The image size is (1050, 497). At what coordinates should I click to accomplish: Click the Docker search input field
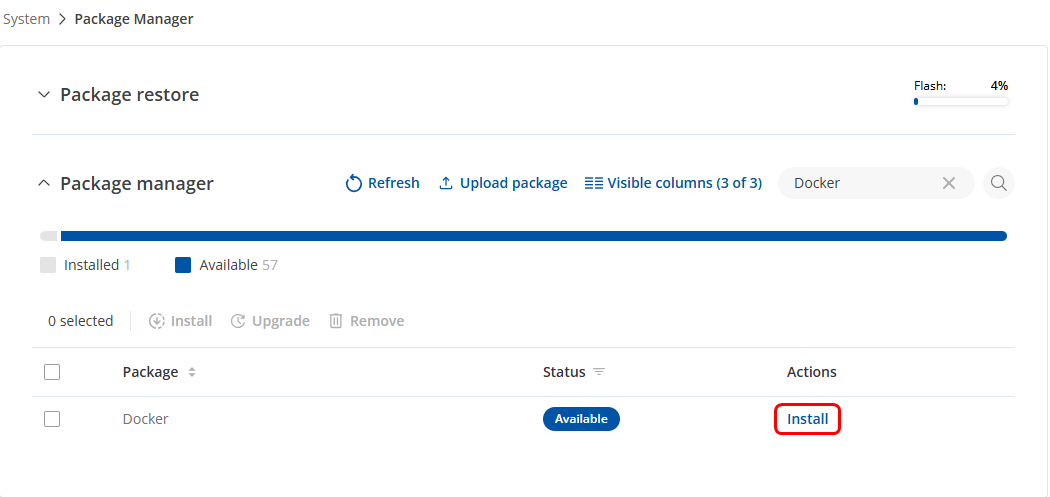click(860, 183)
